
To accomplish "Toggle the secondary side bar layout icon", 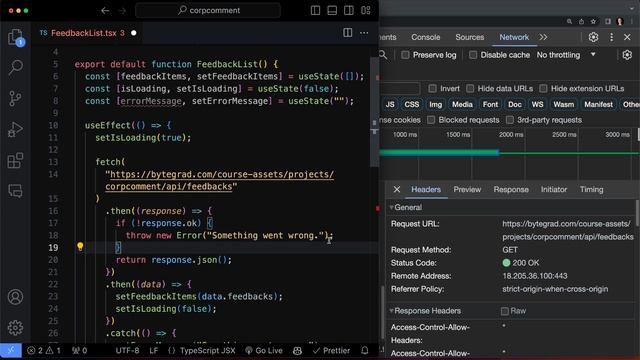I will (x=349, y=11).
